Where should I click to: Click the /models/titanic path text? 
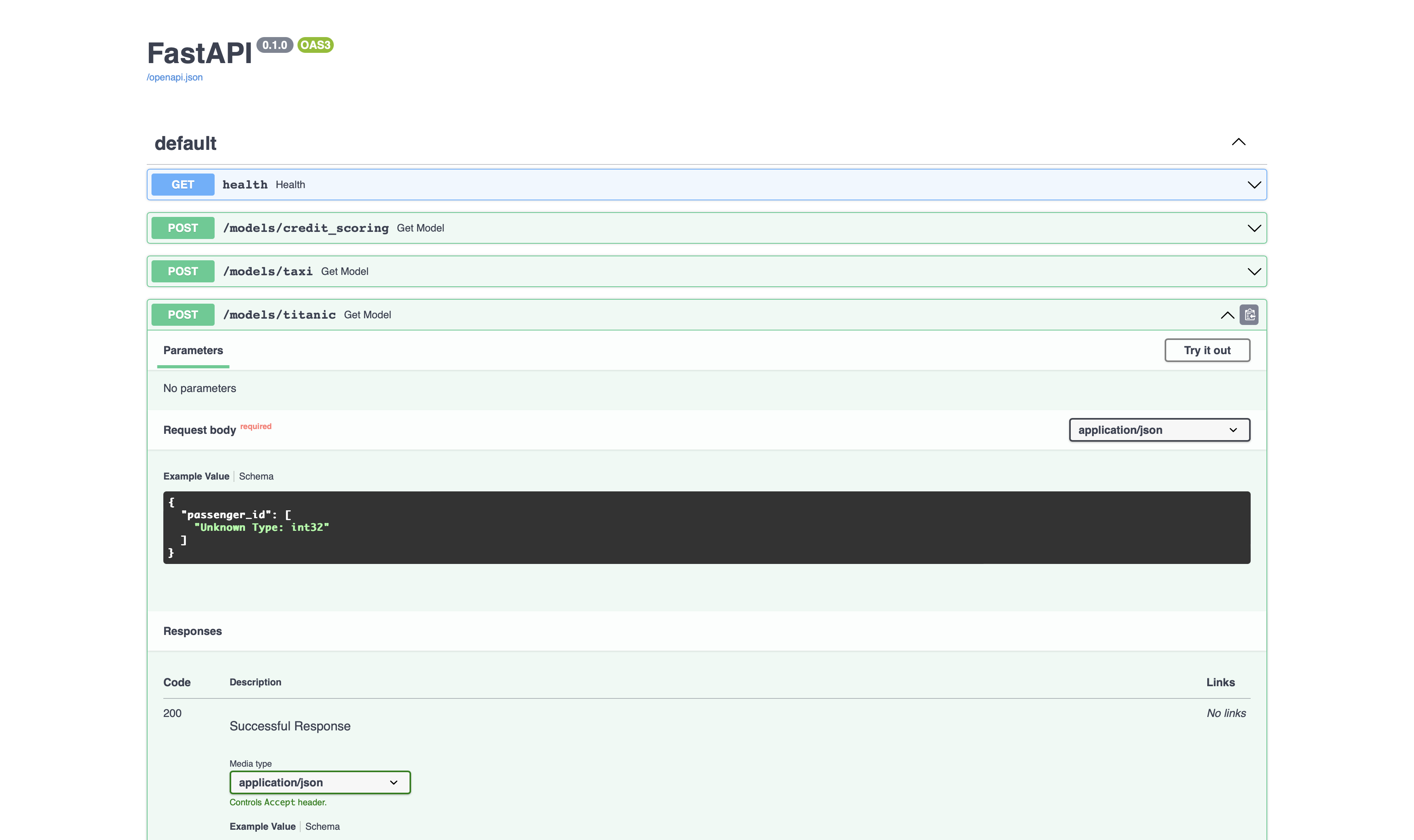[279, 315]
